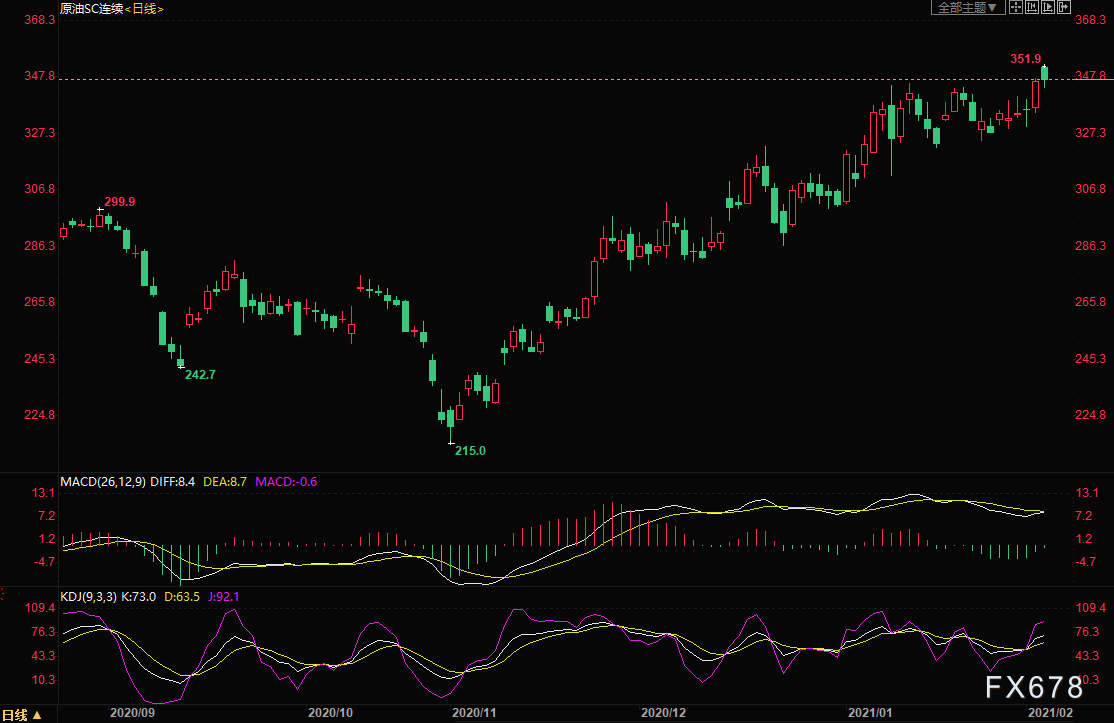The height and width of the screenshot is (723, 1114).
Task: Click the 2020/09 date on time axis
Action: (x=133, y=714)
